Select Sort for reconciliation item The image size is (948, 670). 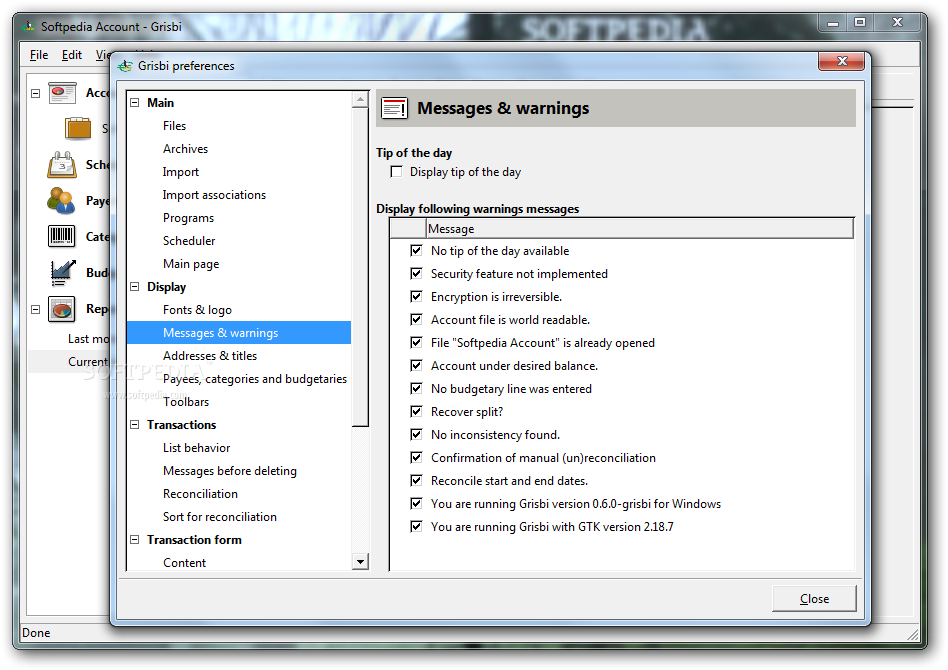tap(219, 516)
